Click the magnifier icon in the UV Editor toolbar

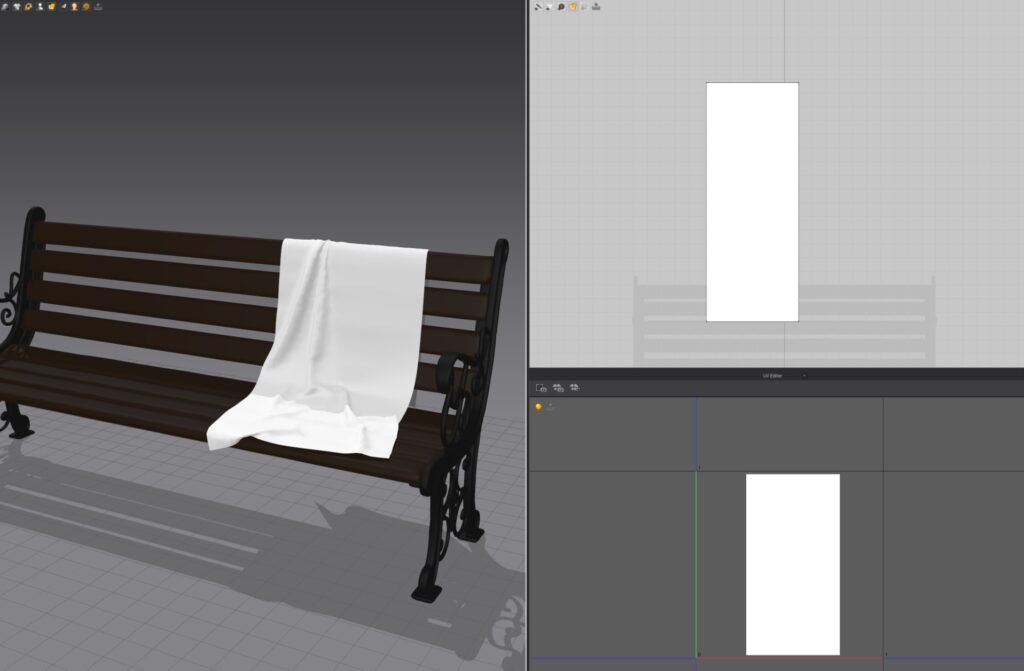click(x=561, y=6)
